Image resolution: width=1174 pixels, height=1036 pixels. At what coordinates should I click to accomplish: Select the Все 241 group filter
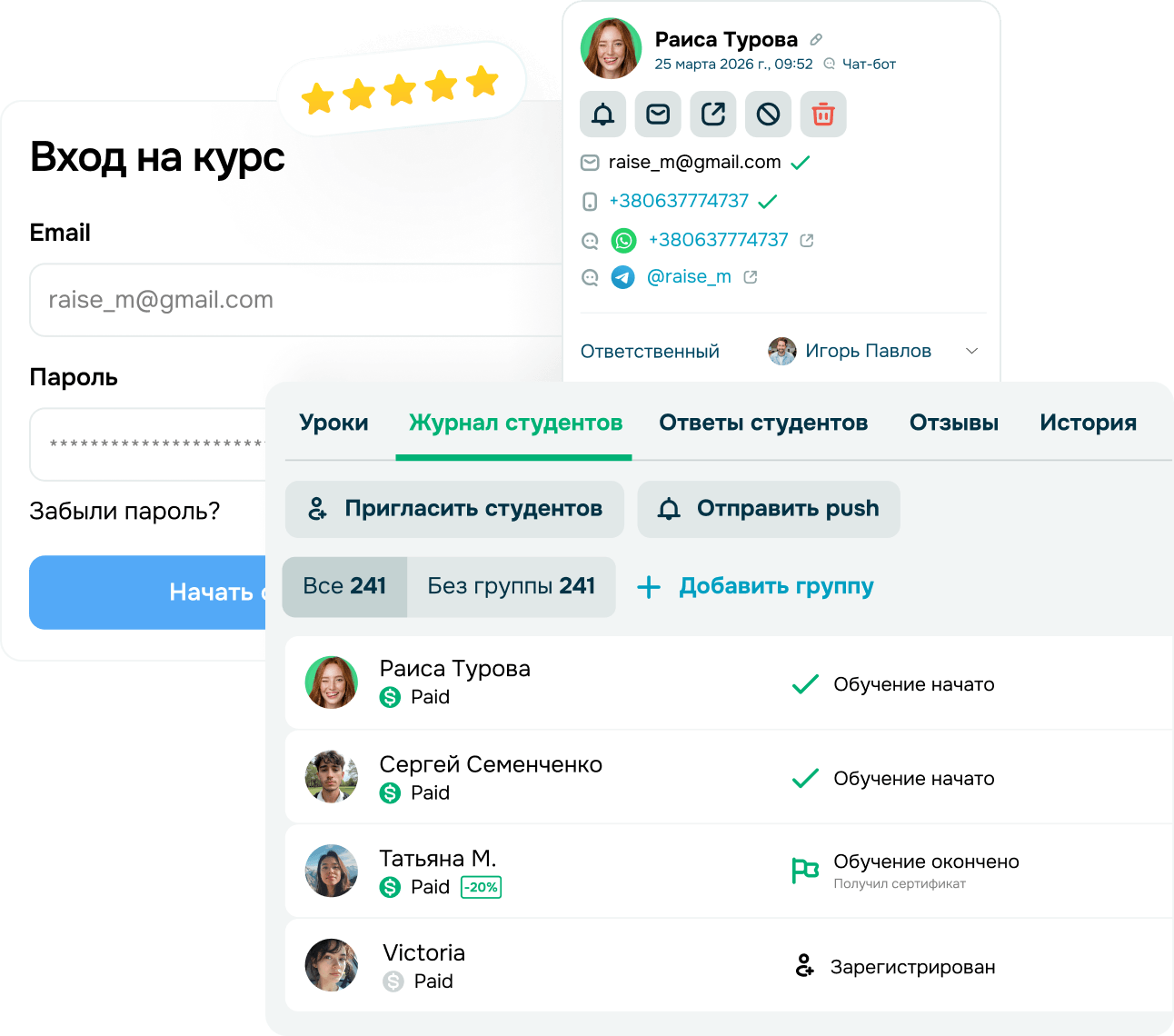[344, 586]
